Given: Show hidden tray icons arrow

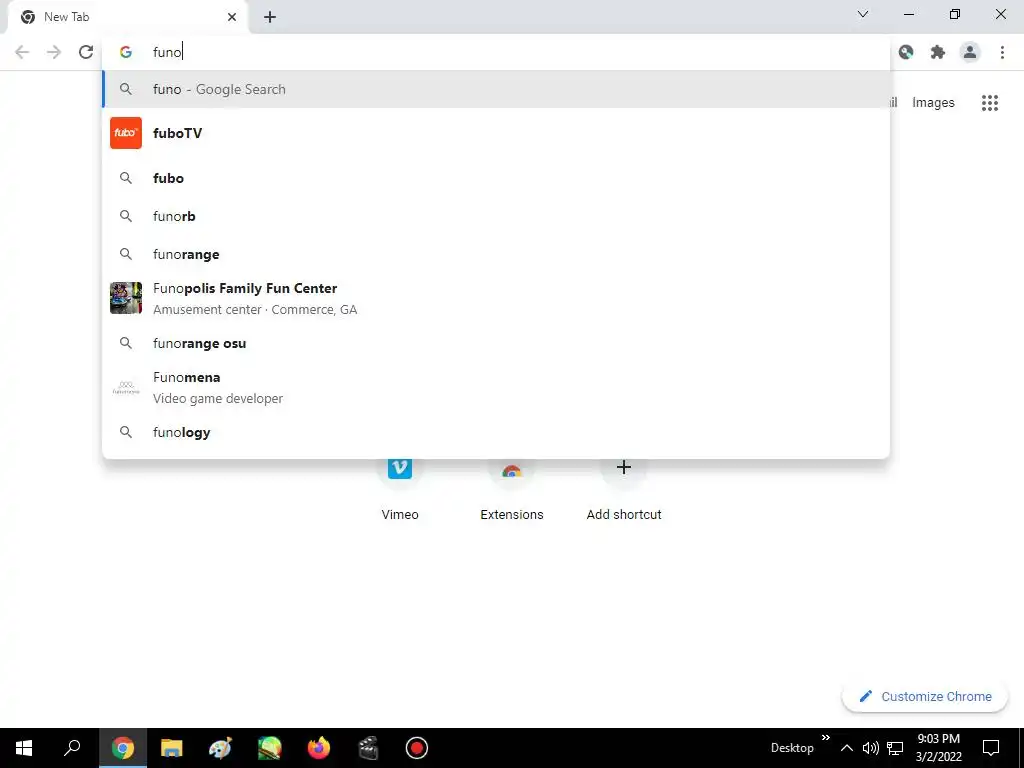Looking at the screenshot, I should tap(846, 748).
